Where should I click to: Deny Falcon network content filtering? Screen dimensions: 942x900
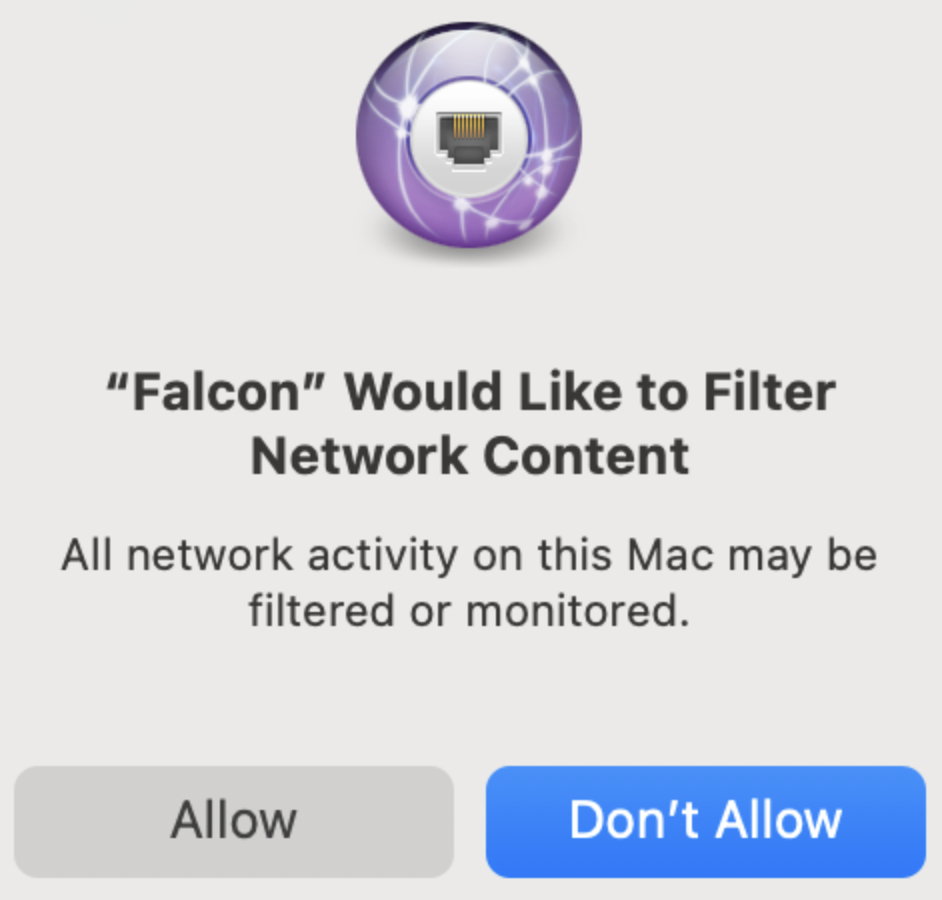705,821
